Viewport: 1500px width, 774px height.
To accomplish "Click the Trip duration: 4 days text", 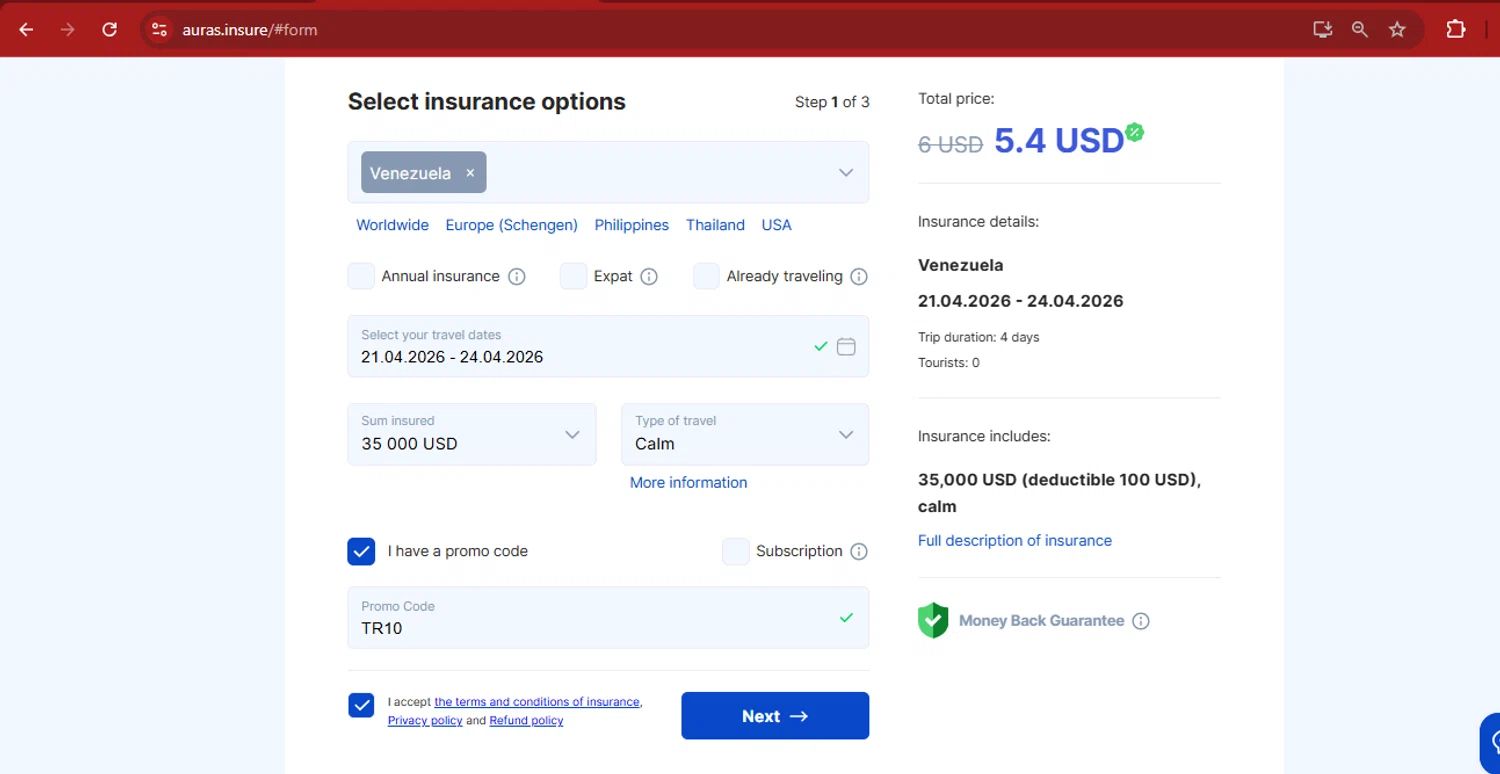I will 978,337.
